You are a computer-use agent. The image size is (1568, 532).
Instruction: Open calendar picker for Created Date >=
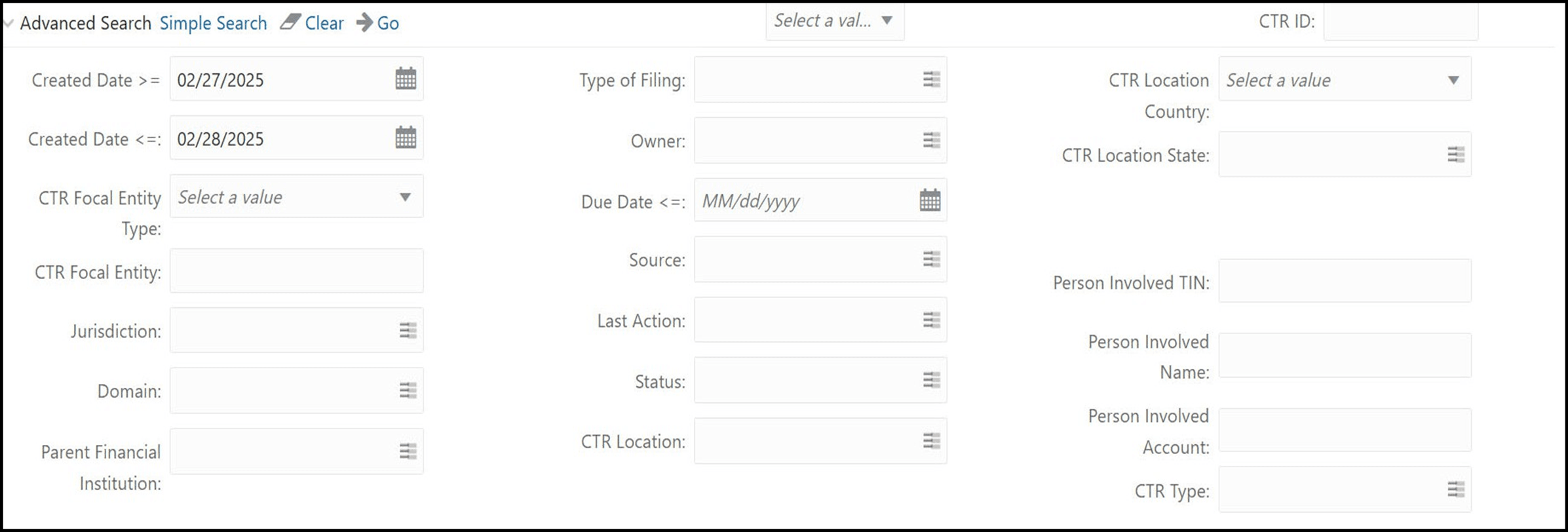406,78
